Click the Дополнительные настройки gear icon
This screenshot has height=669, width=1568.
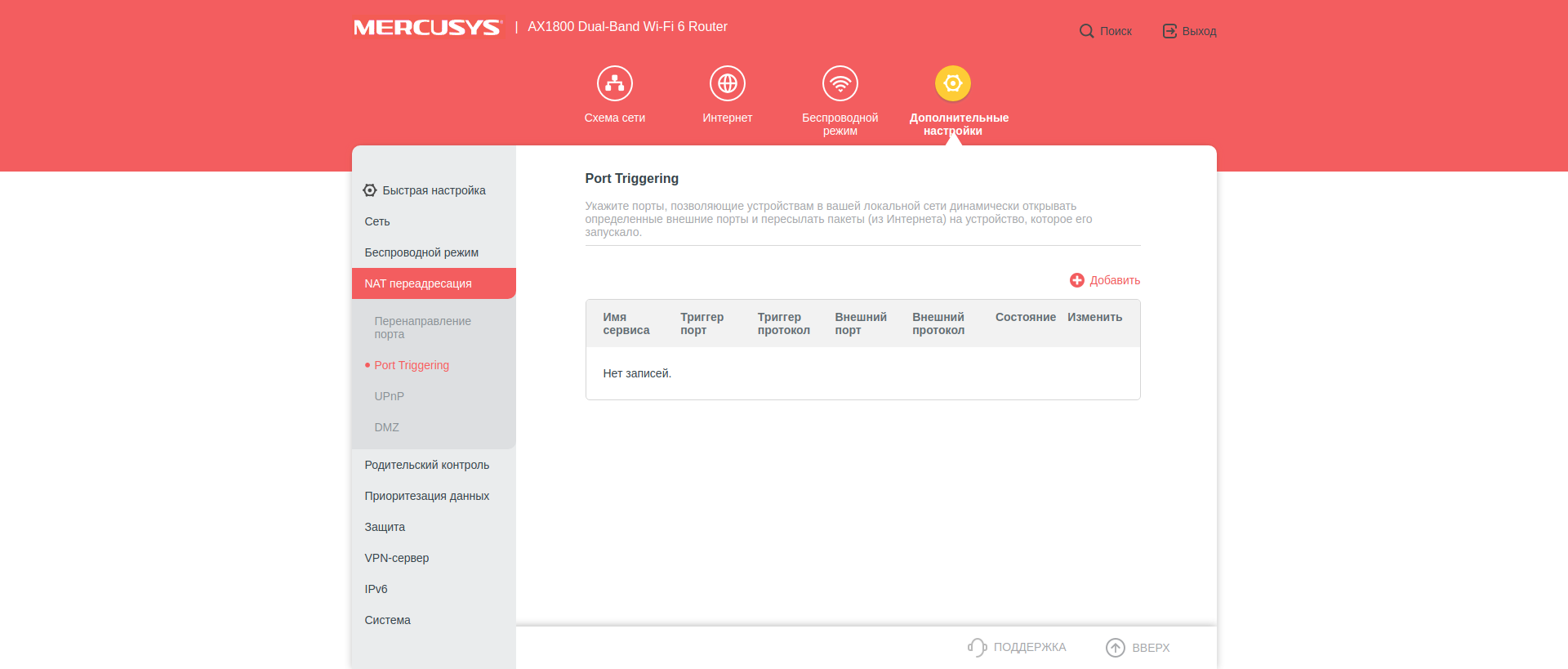[x=952, y=83]
